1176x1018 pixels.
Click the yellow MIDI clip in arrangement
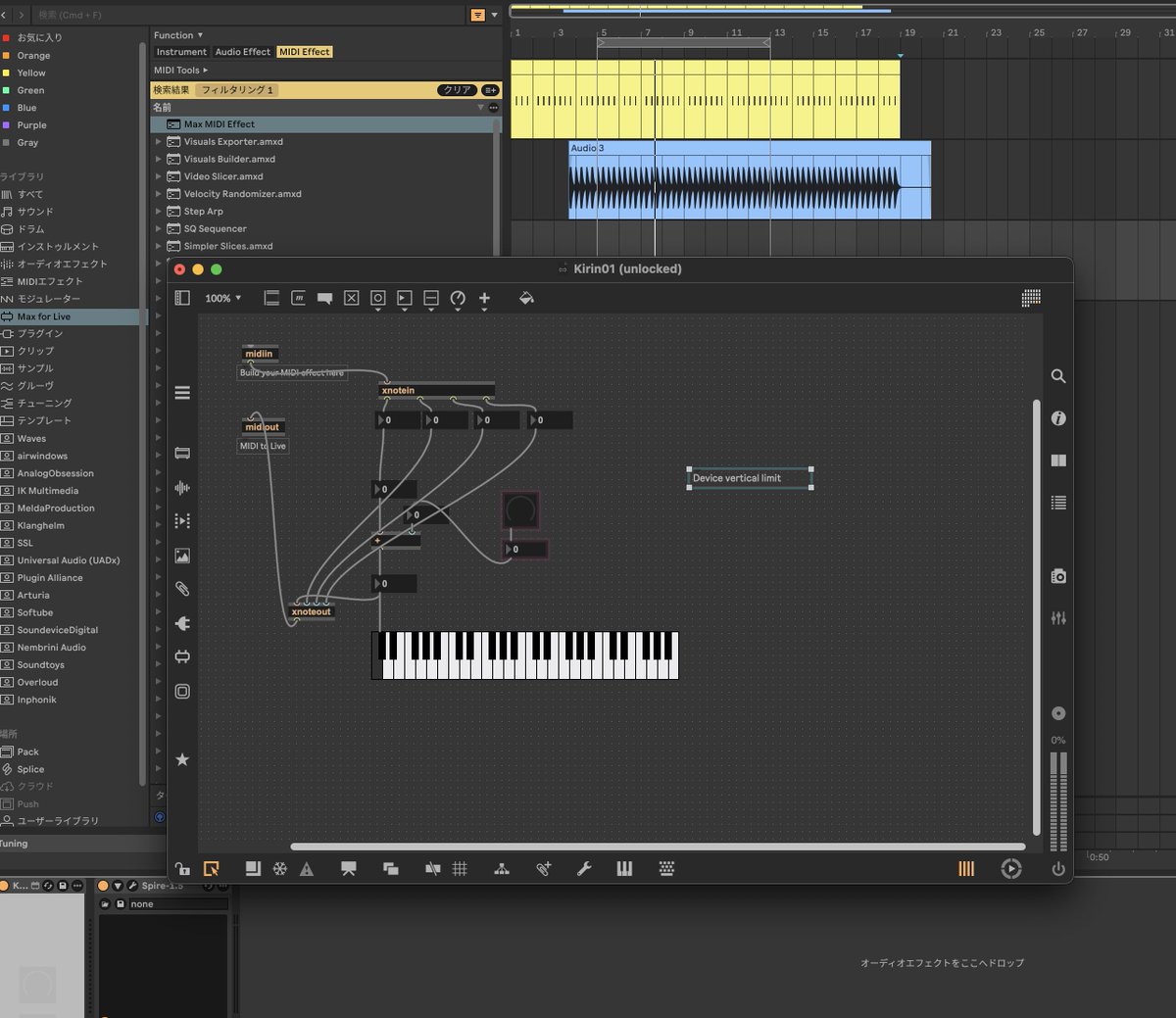pos(705,99)
